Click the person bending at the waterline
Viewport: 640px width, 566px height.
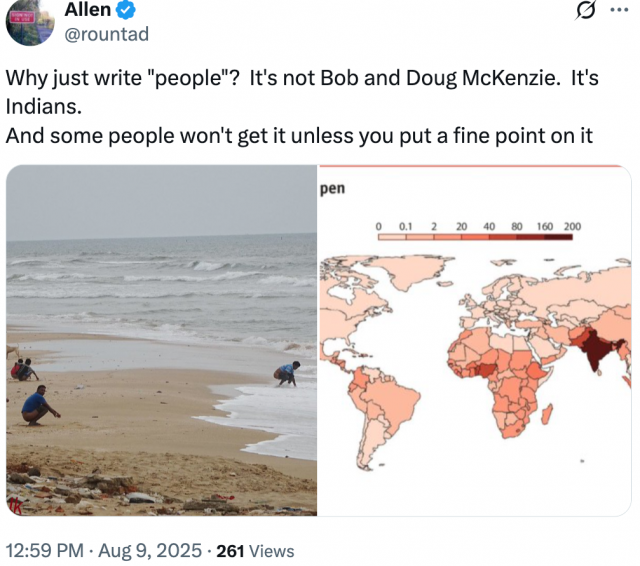tap(288, 373)
